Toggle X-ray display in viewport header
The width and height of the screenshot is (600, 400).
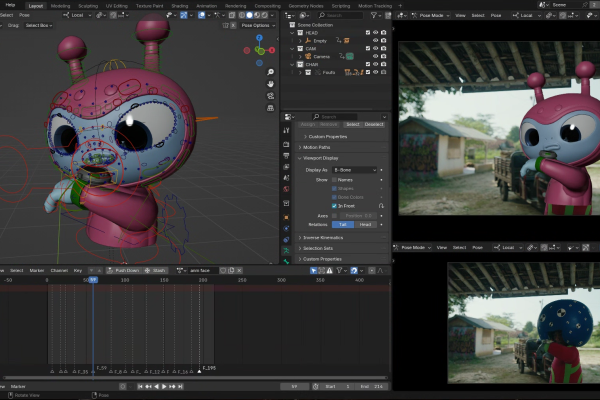click(x=232, y=15)
